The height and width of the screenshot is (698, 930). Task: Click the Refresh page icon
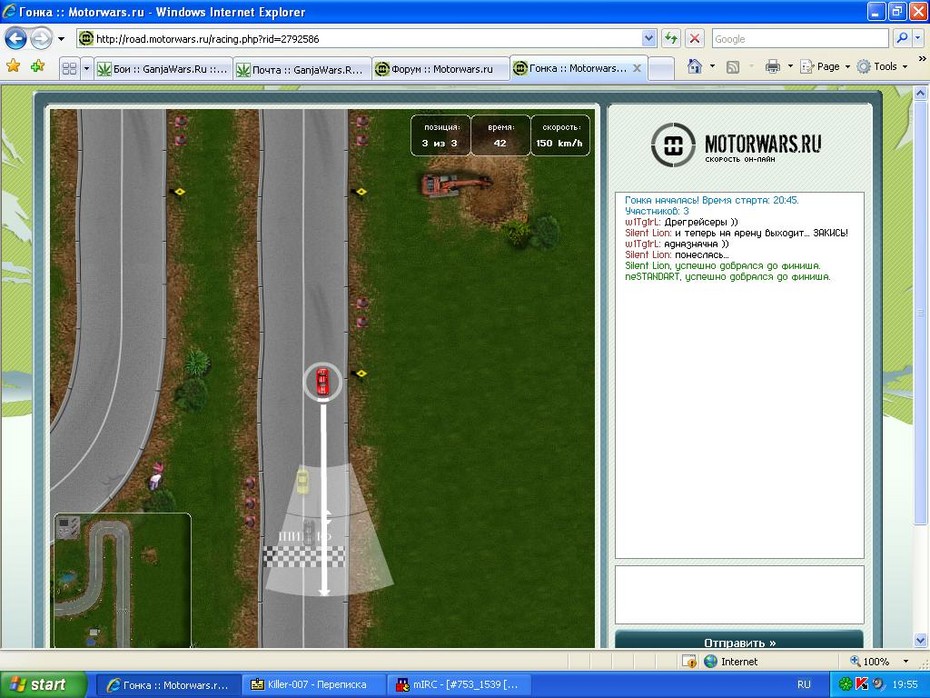pos(670,39)
